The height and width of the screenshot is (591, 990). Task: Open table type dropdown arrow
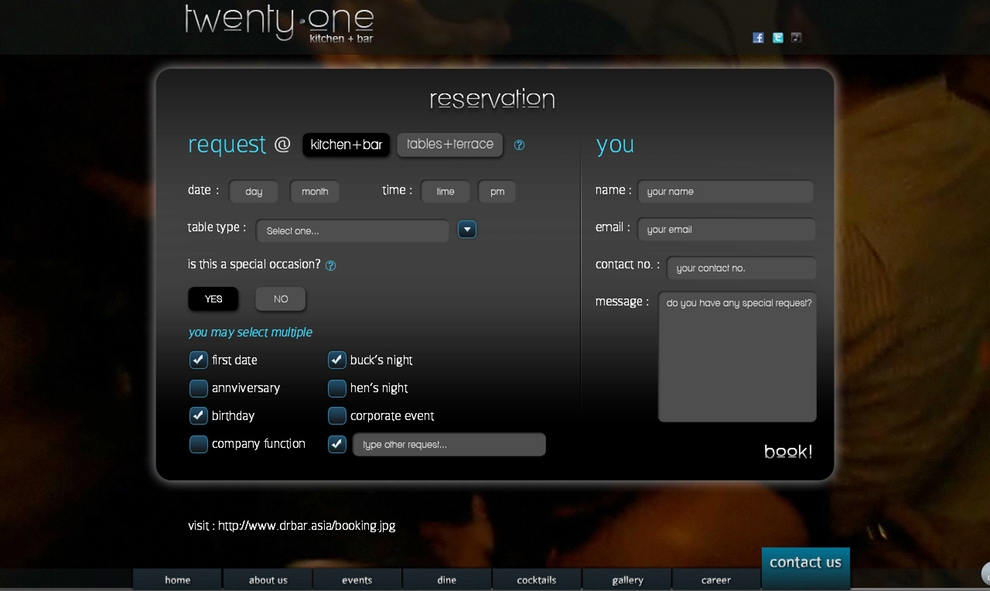click(467, 230)
